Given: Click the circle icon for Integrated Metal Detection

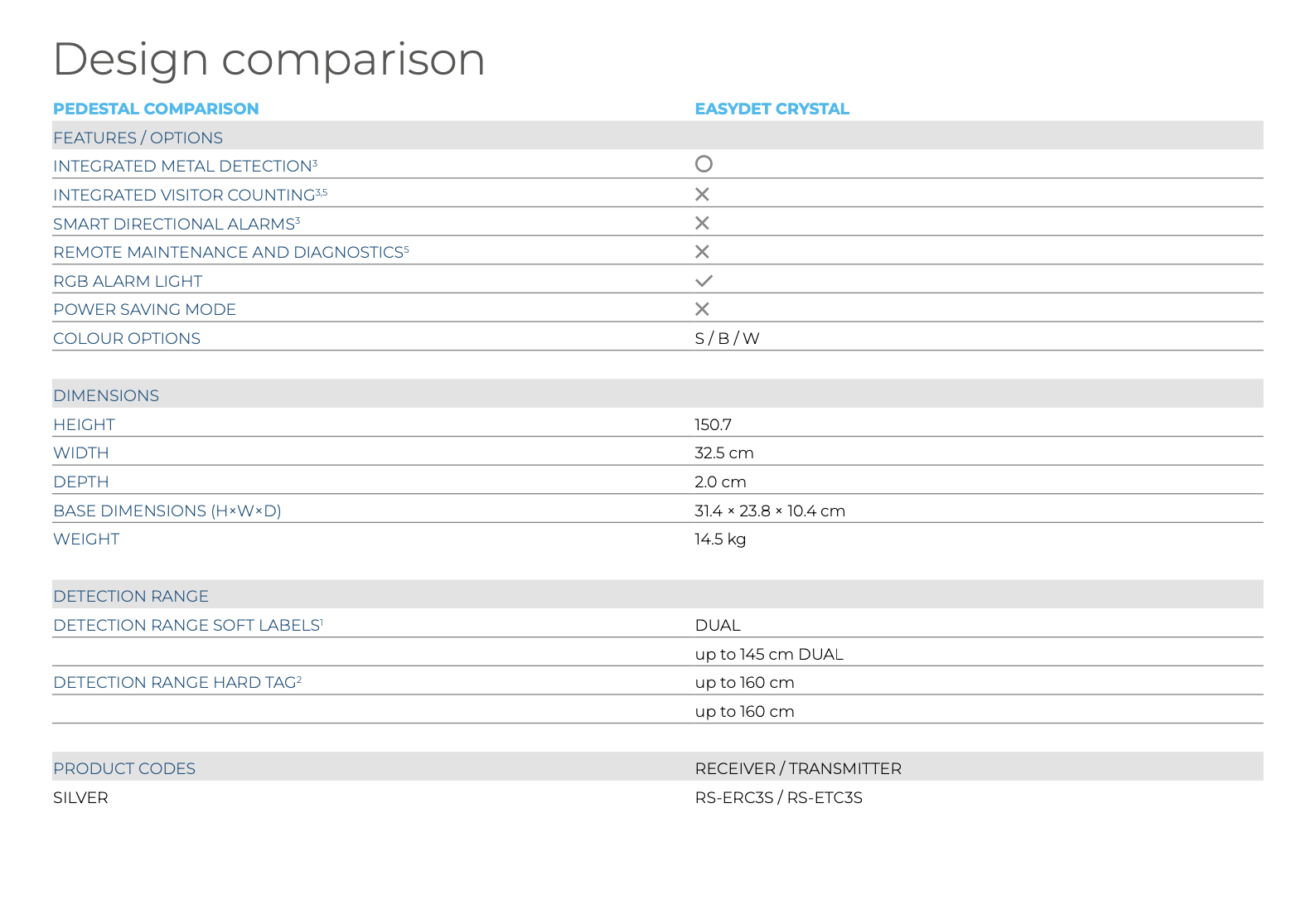Looking at the screenshot, I should (704, 164).
